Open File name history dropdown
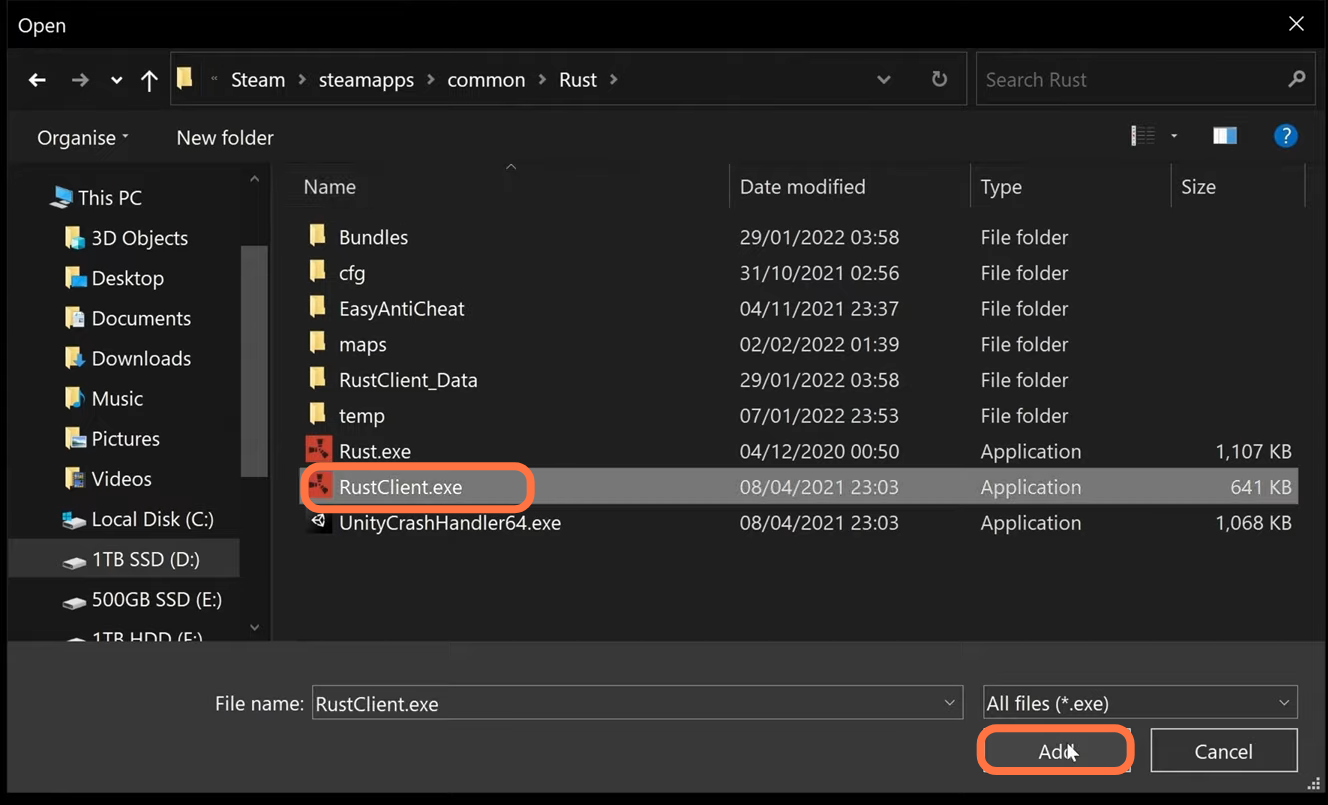 pos(950,703)
